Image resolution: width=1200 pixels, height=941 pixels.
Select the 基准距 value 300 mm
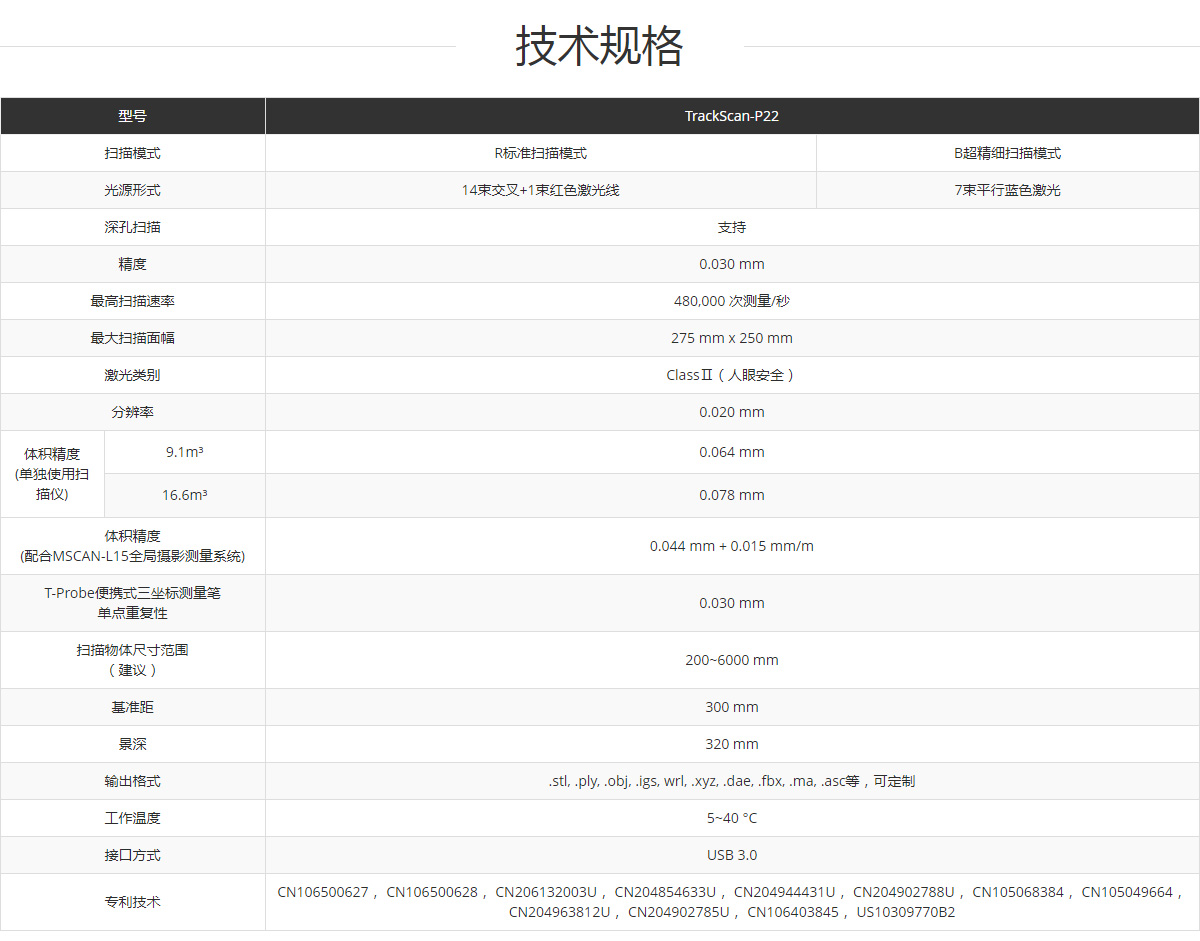click(x=731, y=706)
